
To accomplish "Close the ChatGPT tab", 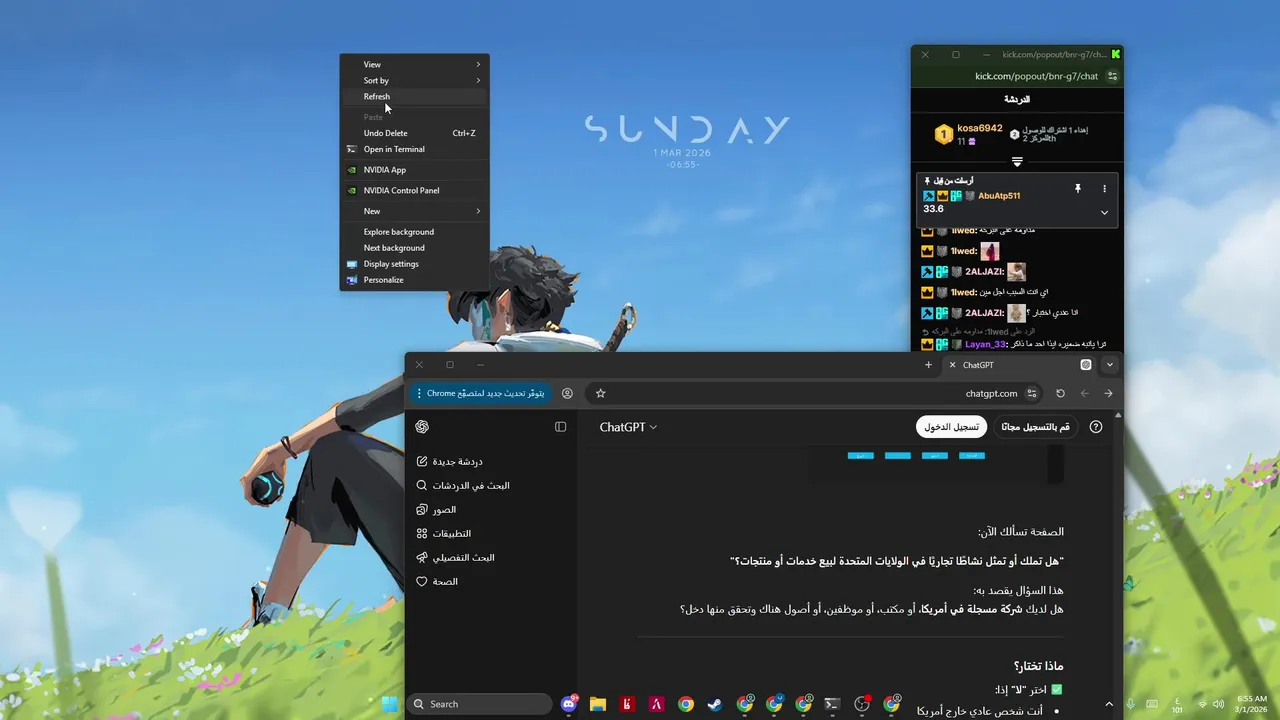I will (x=952, y=365).
